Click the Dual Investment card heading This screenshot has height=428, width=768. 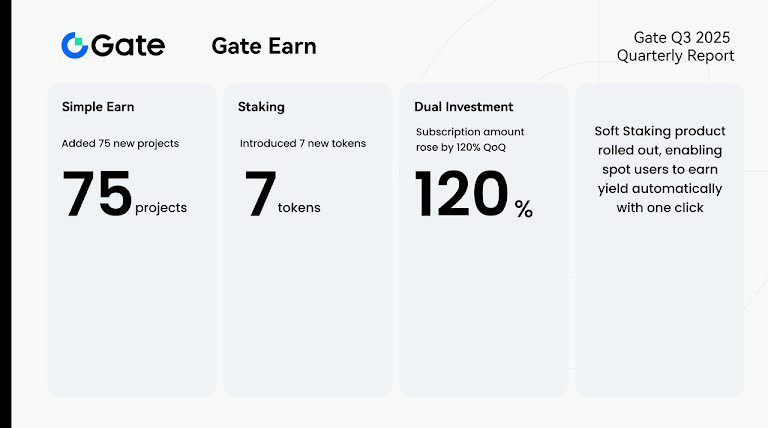tap(464, 106)
